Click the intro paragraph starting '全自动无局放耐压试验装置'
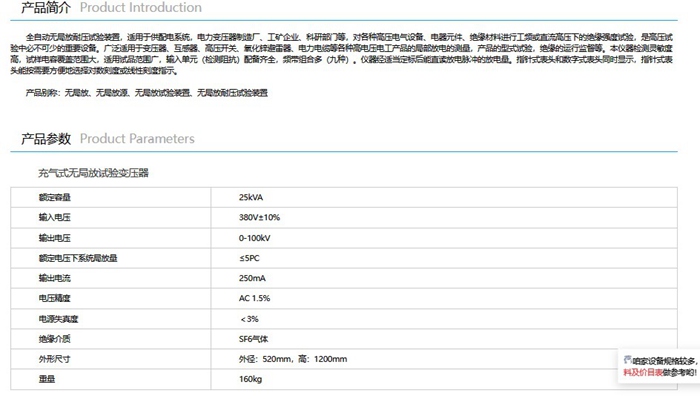 [x=342, y=54]
